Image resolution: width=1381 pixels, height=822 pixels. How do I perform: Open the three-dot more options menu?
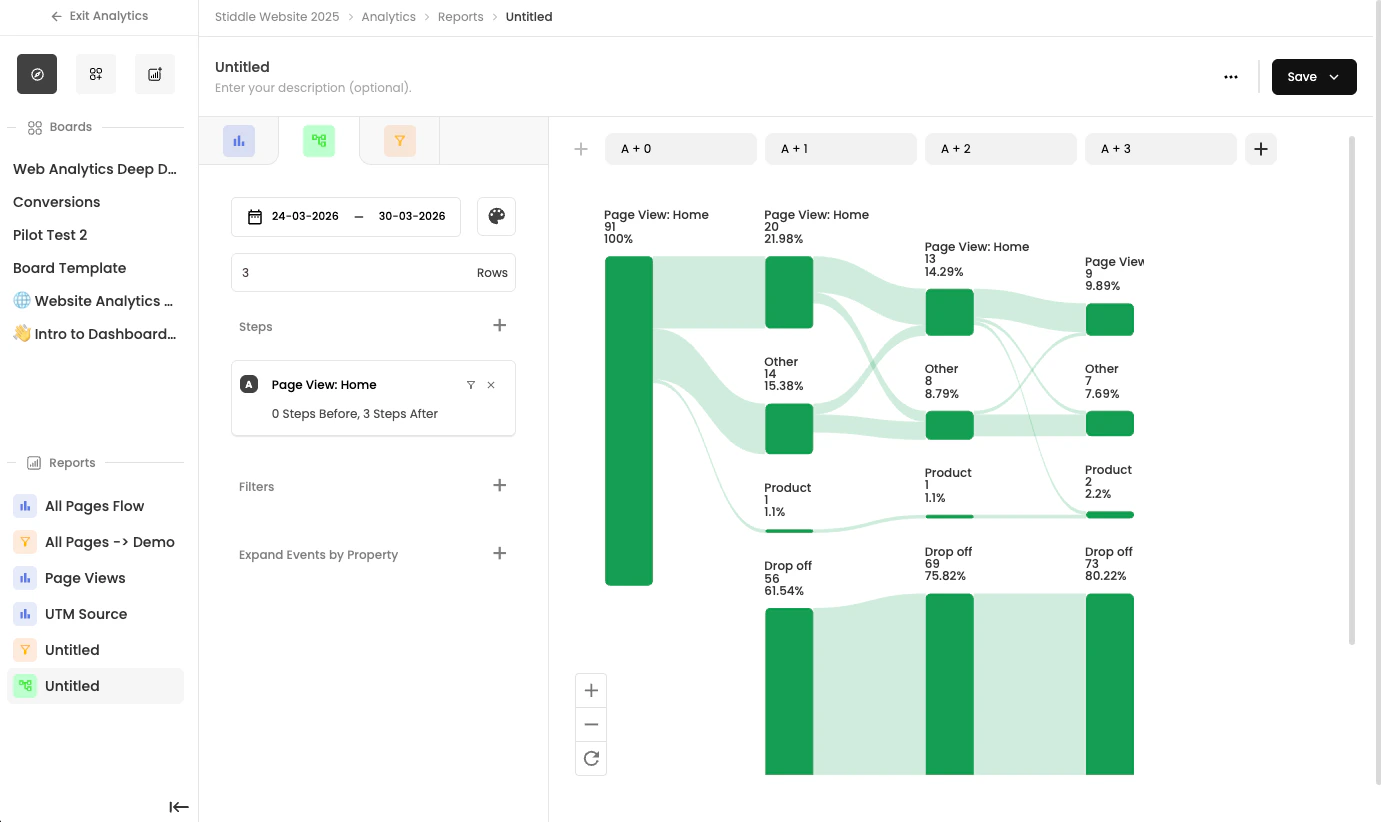click(x=1231, y=77)
